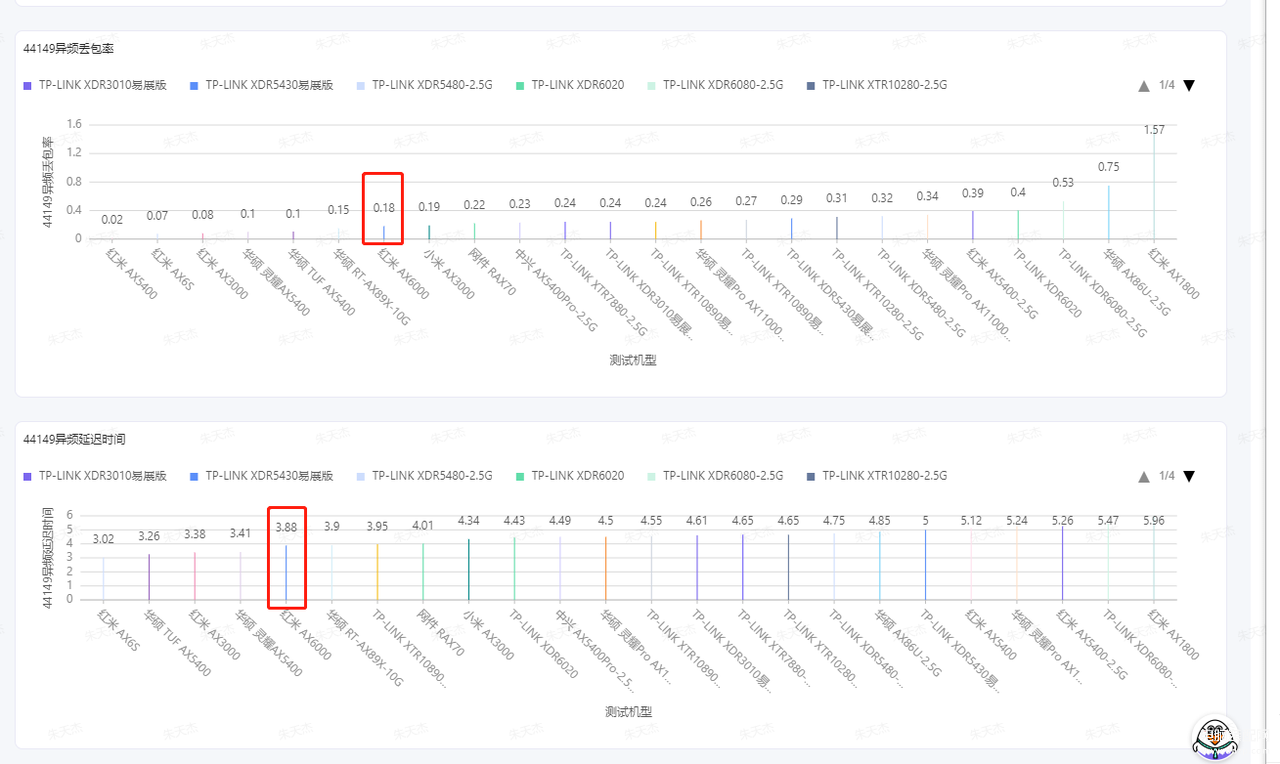This screenshot has width=1280, height=764.
Task: Click the 4.01 value label
Action: (x=423, y=526)
